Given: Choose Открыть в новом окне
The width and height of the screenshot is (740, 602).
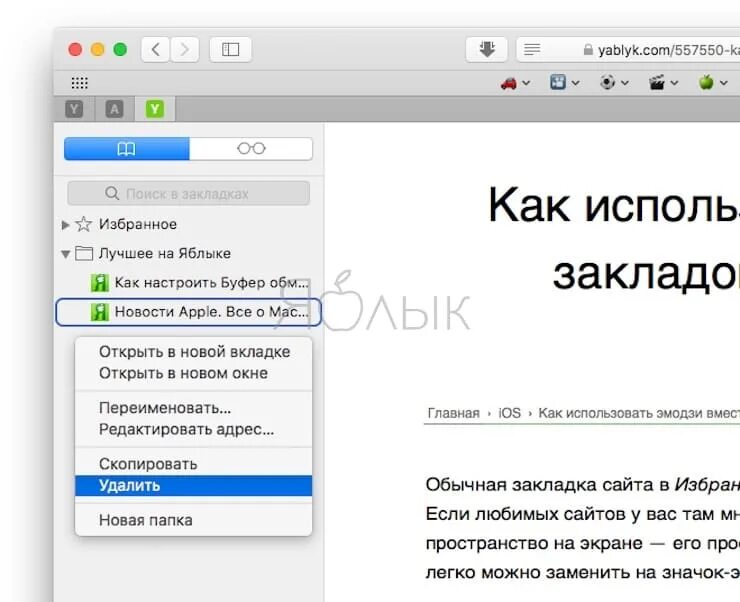Looking at the screenshot, I should [x=194, y=373].
